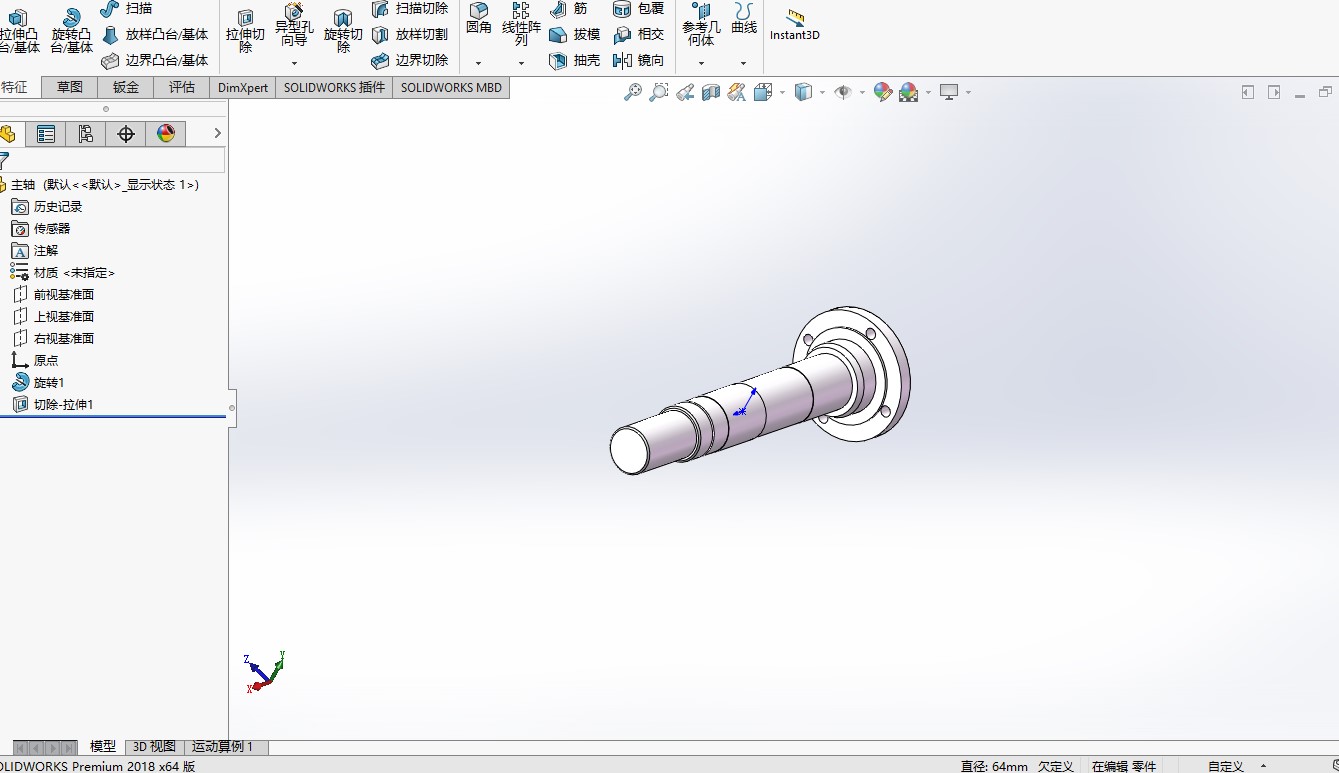Select the 旋转切除 revolved cut tool
The width and height of the screenshot is (1339, 773).
(x=343, y=30)
